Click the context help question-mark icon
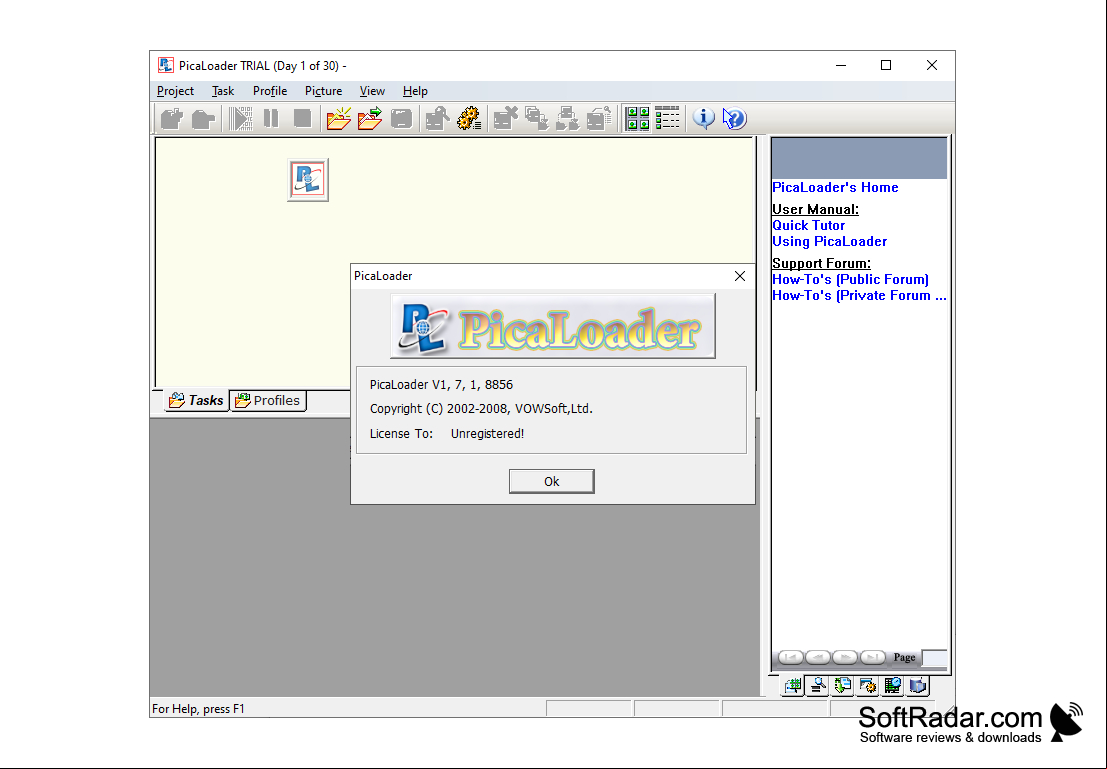This screenshot has width=1107, height=769. pyautogui.click(x=734, y=119)
